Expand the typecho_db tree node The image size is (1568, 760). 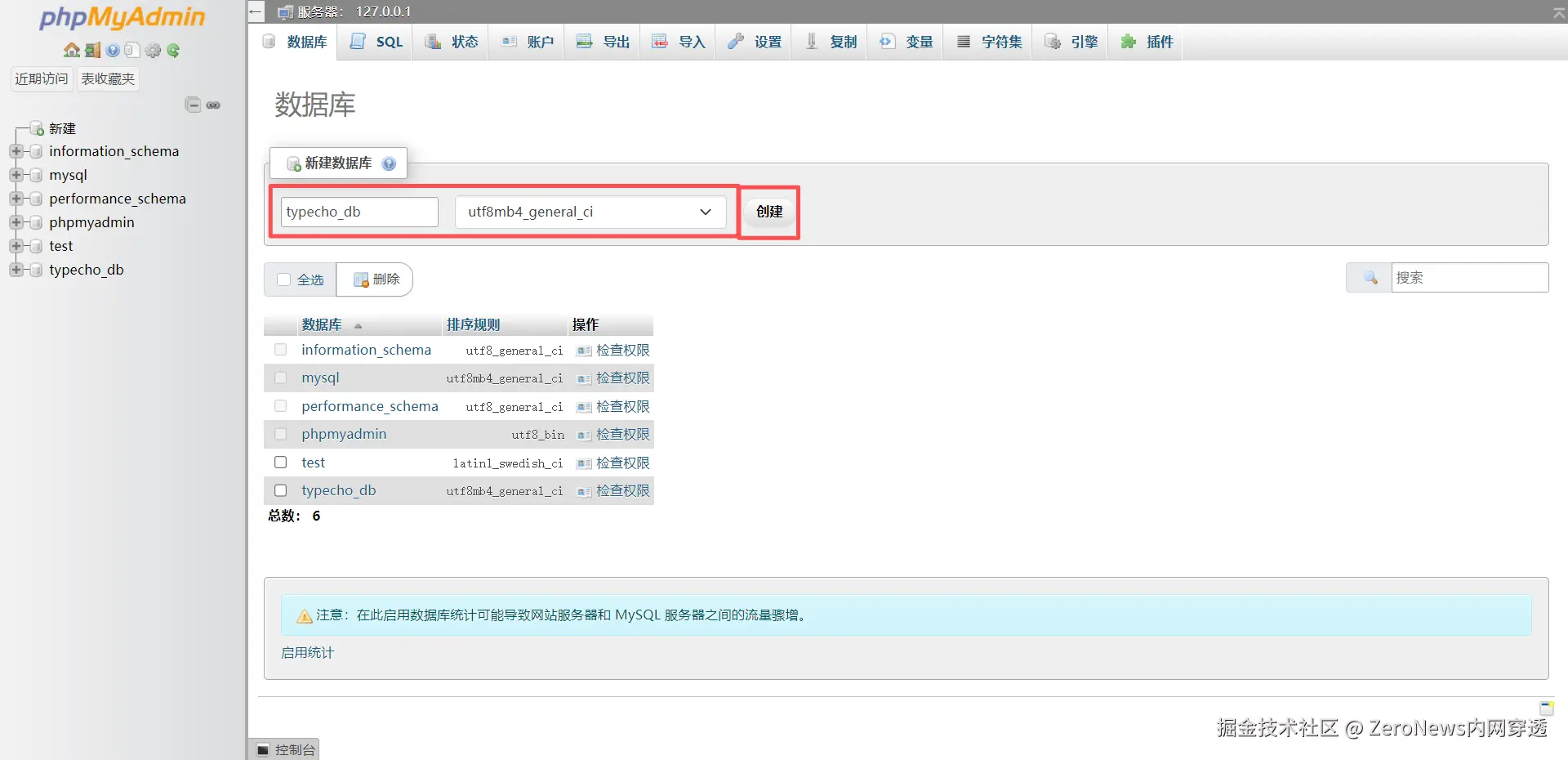point(16,270)
